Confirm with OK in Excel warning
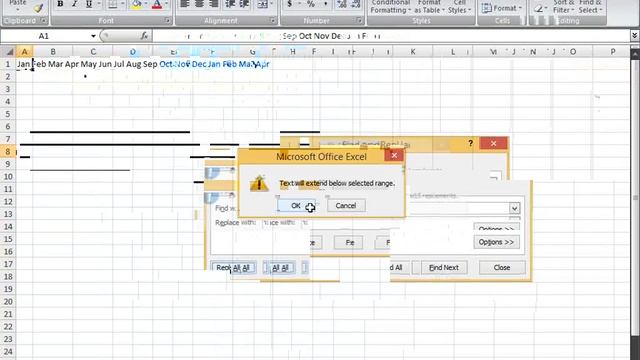Viewport: 640px width, 360px height. [x=296, y=206]
